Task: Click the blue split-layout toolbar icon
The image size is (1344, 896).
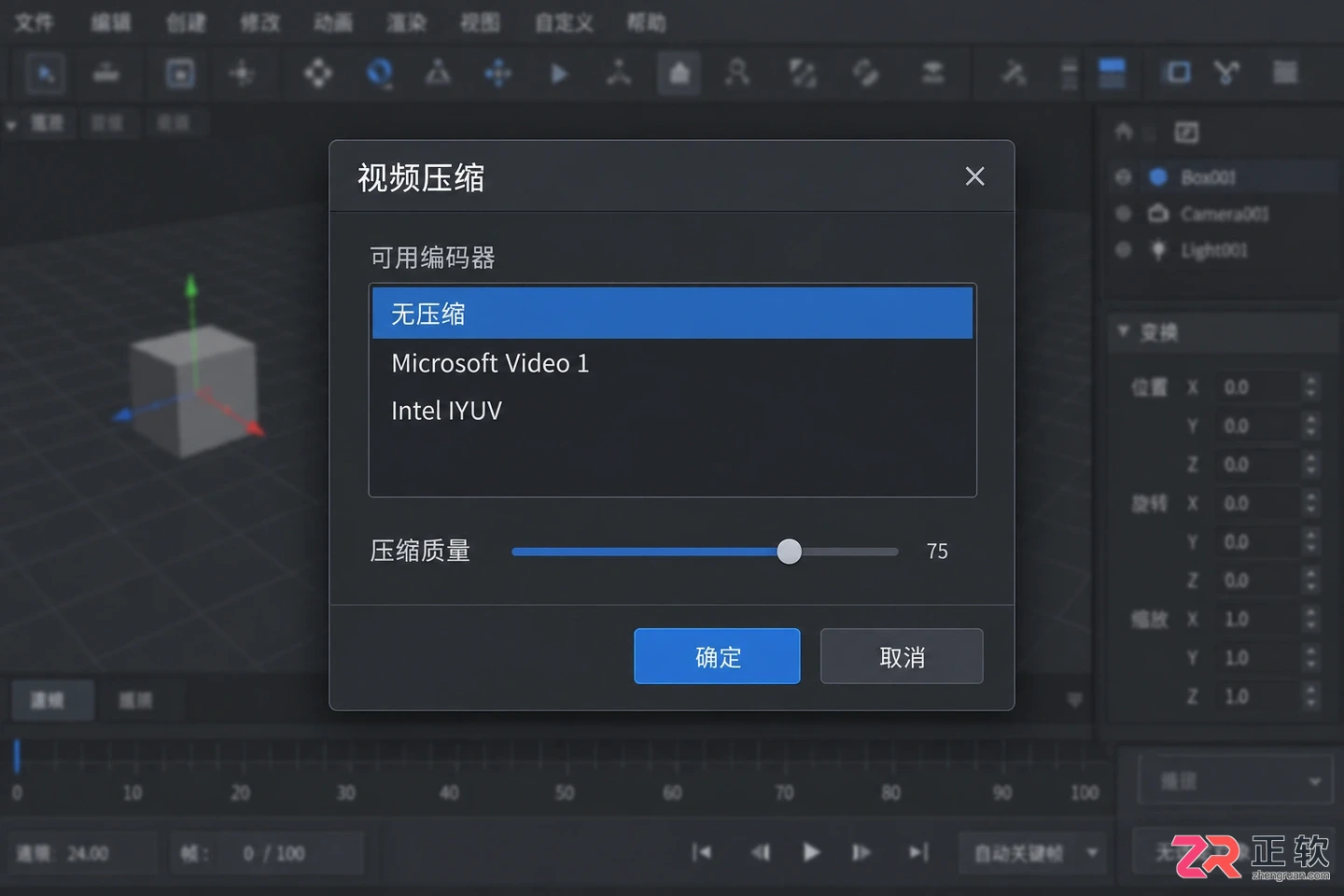Action: [1112, 73]
